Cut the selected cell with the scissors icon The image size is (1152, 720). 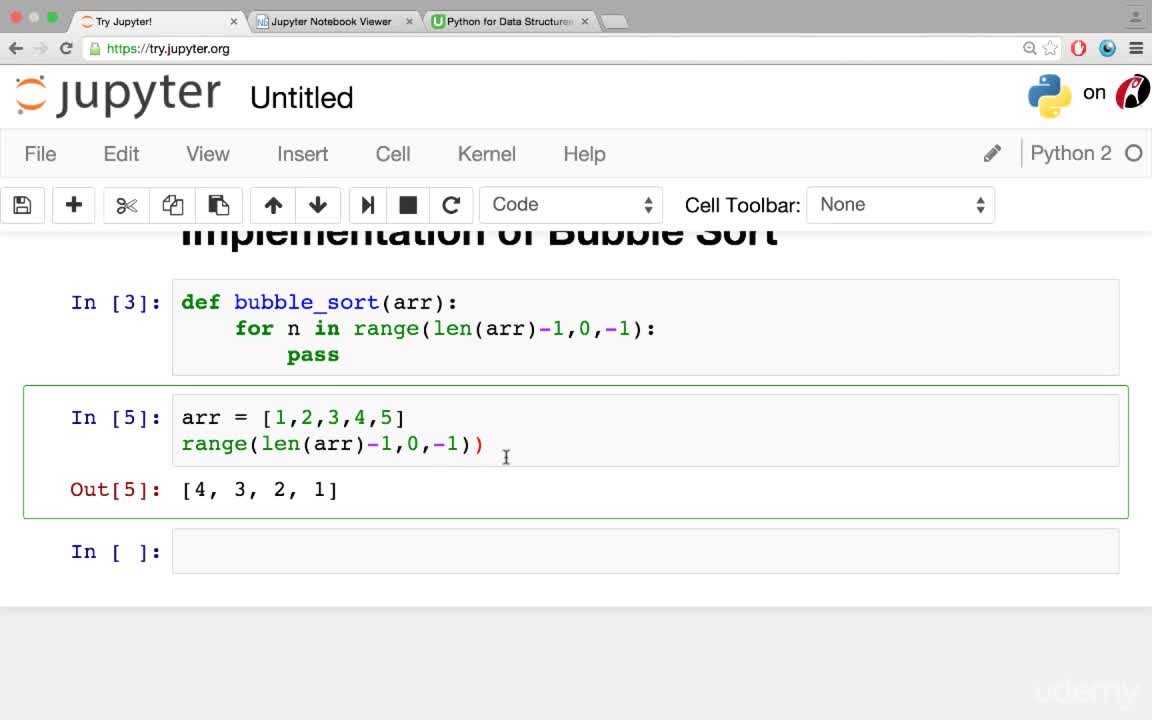tap(126, 205)
